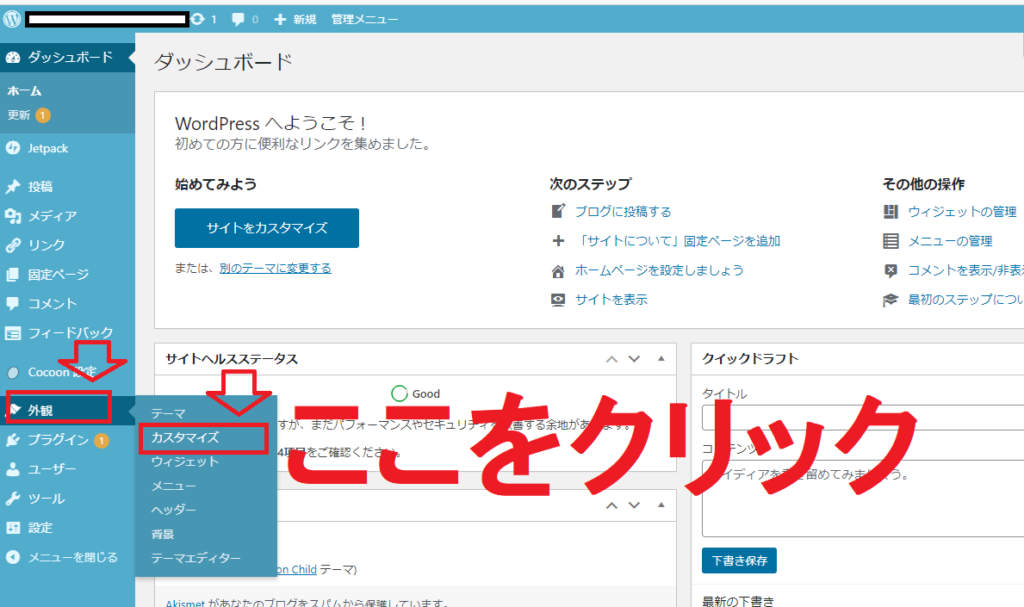Collapse the サイトヘルスステータス panel
This screenshot has width=1024, height=607.
coord(661,359)
